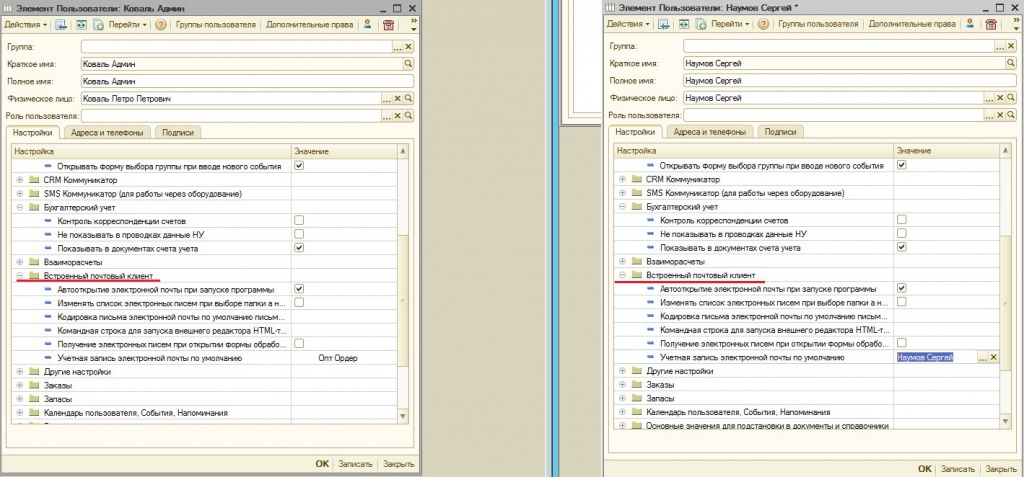1024x477 pixels.
Task: Click Дополнительные права in Наумов Сергей toolbar
Action: 911,25
